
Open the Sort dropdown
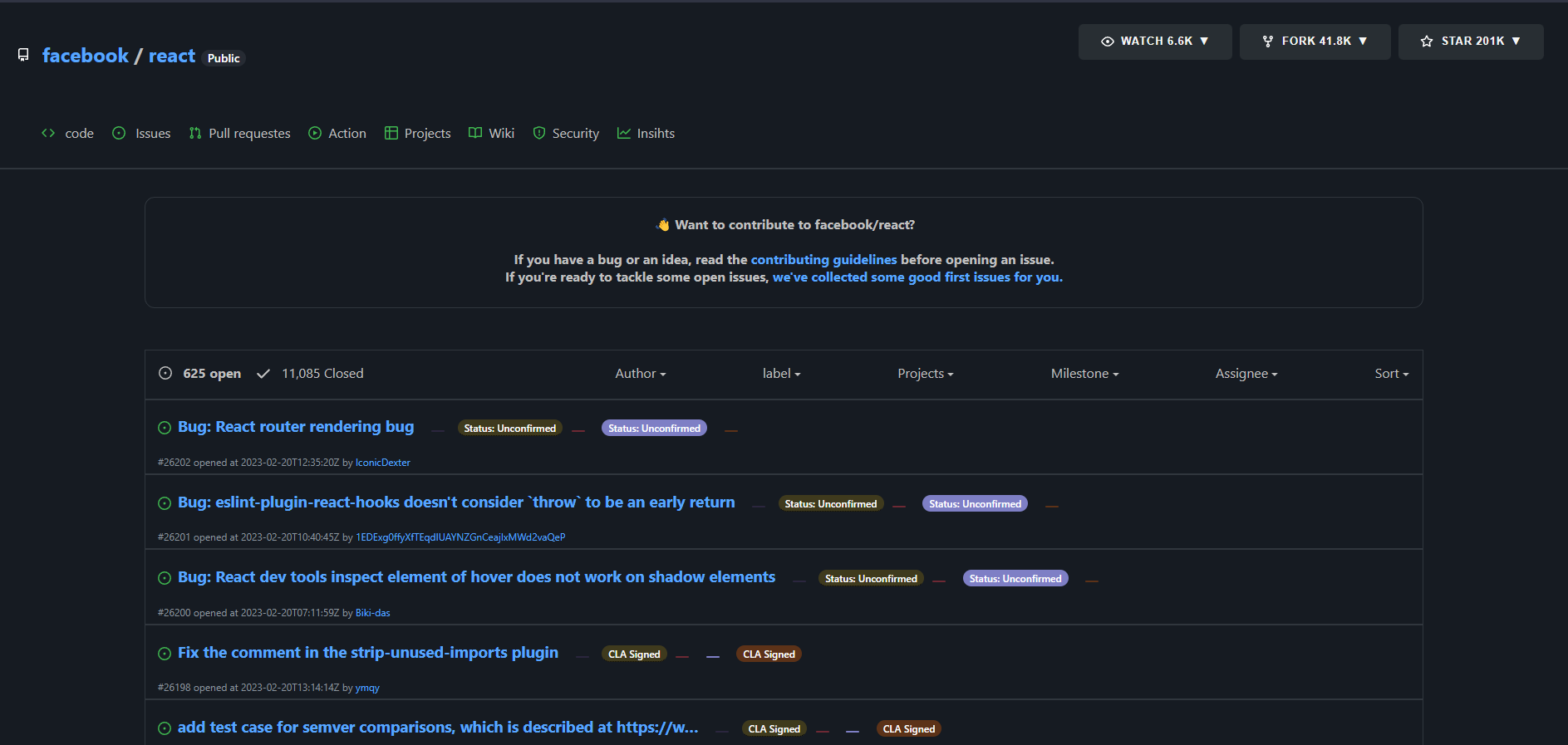click(x=1392, y=374)
